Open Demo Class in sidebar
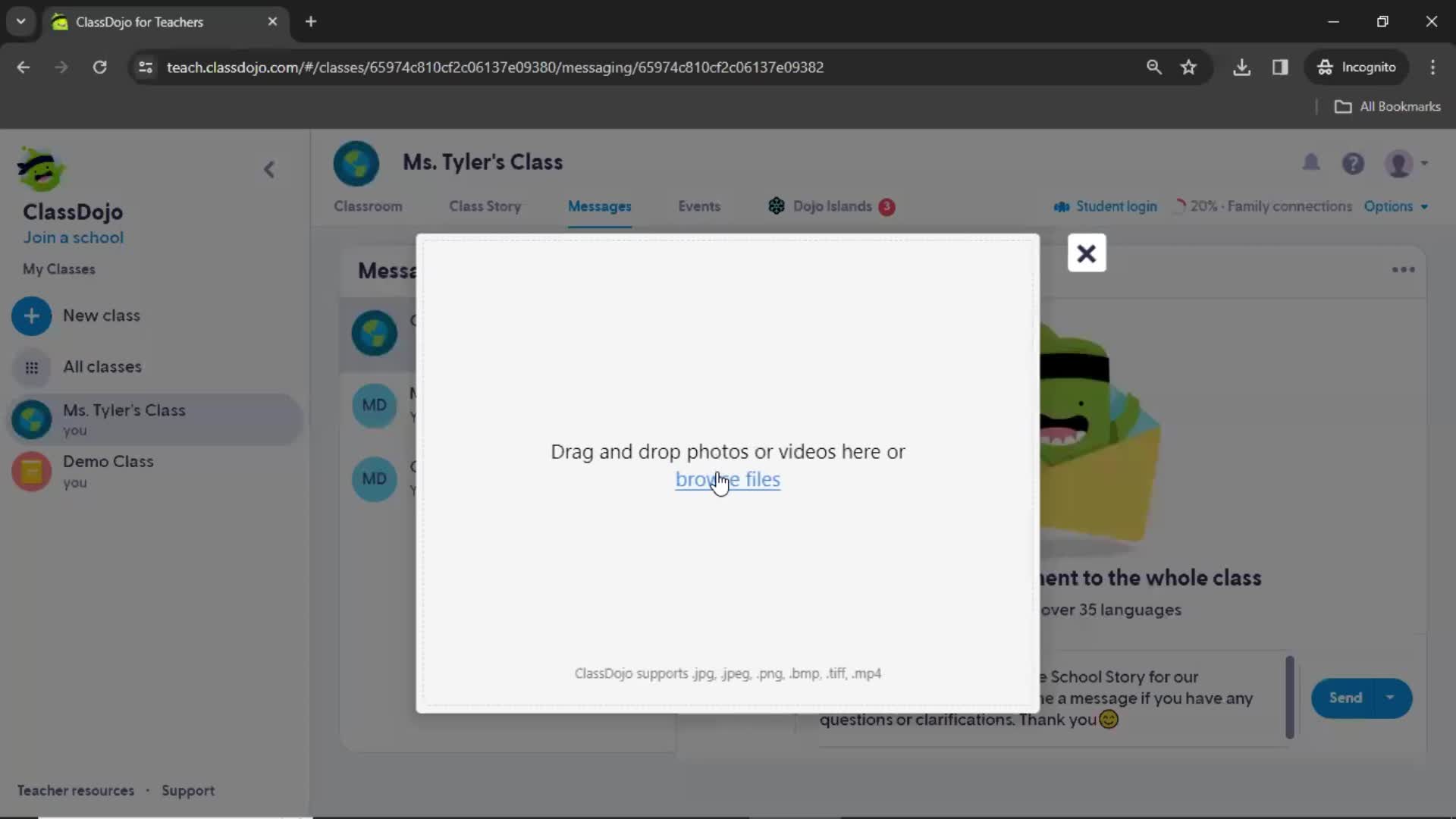This screenshot has width=1456, height=819. point(154,471)
